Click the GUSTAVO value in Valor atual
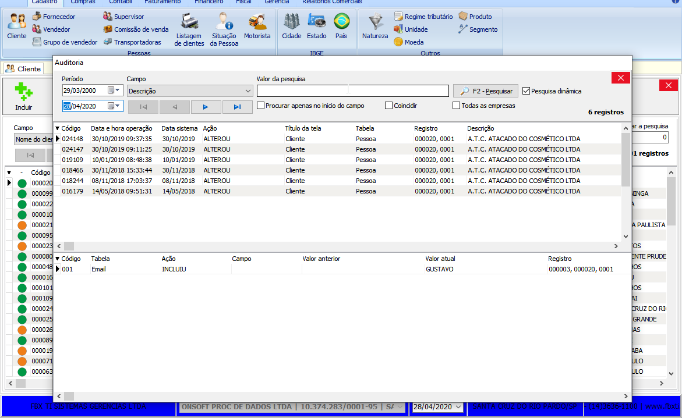 click(439, 269)
